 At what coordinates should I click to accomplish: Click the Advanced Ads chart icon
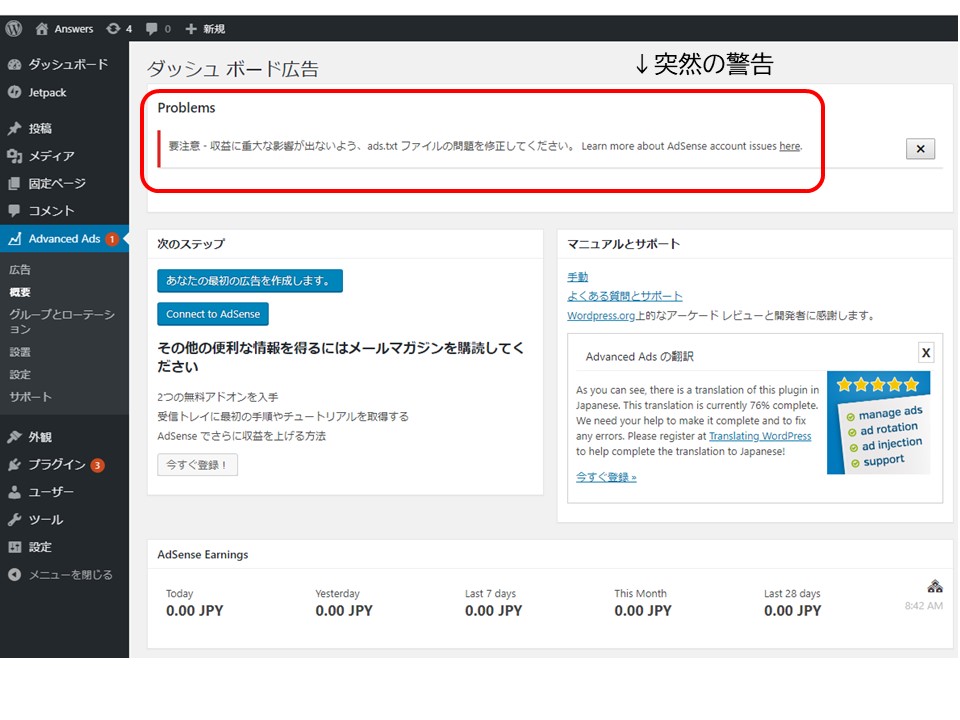point(15,239)
